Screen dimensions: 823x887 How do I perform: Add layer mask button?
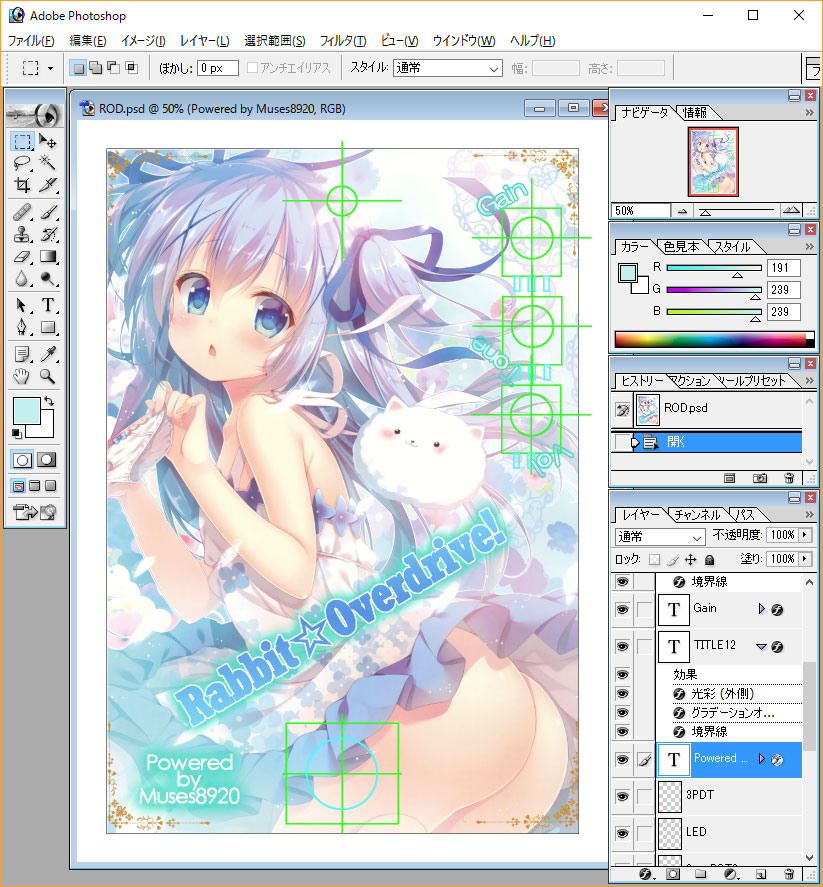(x=673, y=874)
